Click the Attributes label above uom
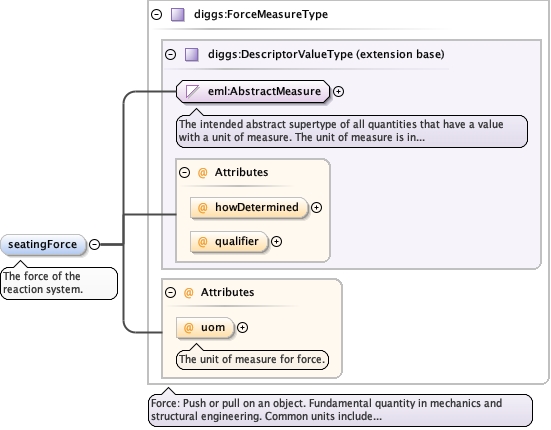This screenshot has width=551, height=430. pos(227,292)
